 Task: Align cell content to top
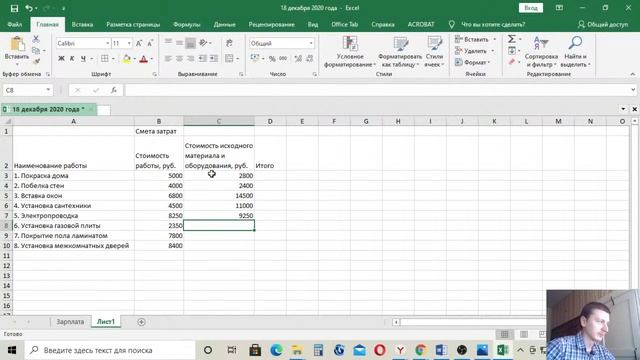pyautogui.click(x=168, y=42)
